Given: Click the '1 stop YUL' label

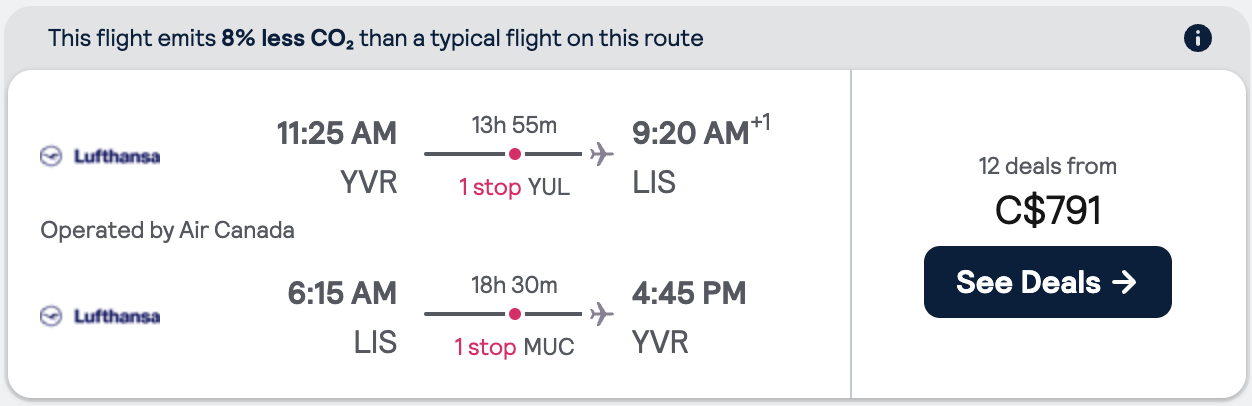Looking at the screenshot, I should point(514,187).
